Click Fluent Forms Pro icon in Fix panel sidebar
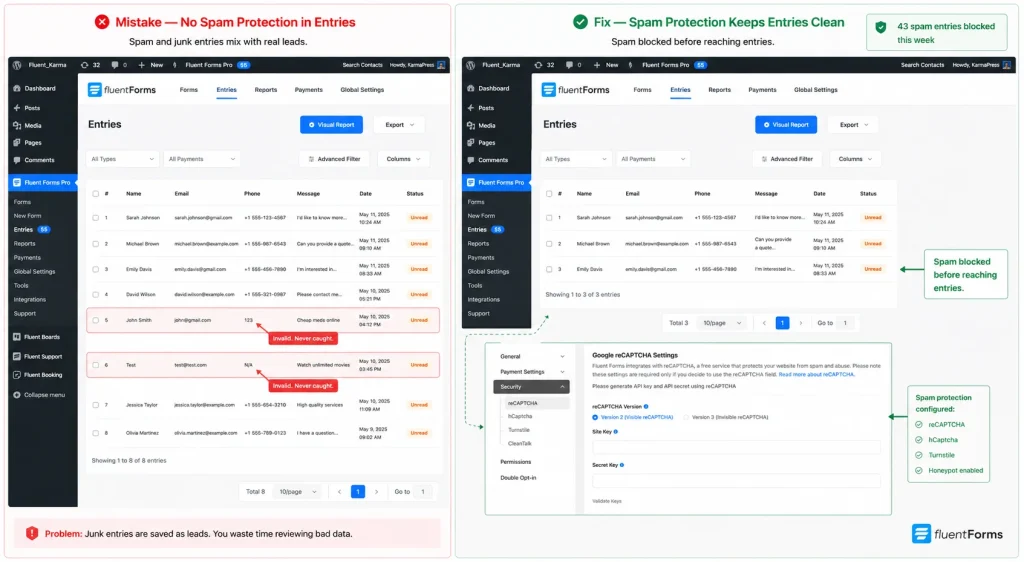 (x=471, y=183)
